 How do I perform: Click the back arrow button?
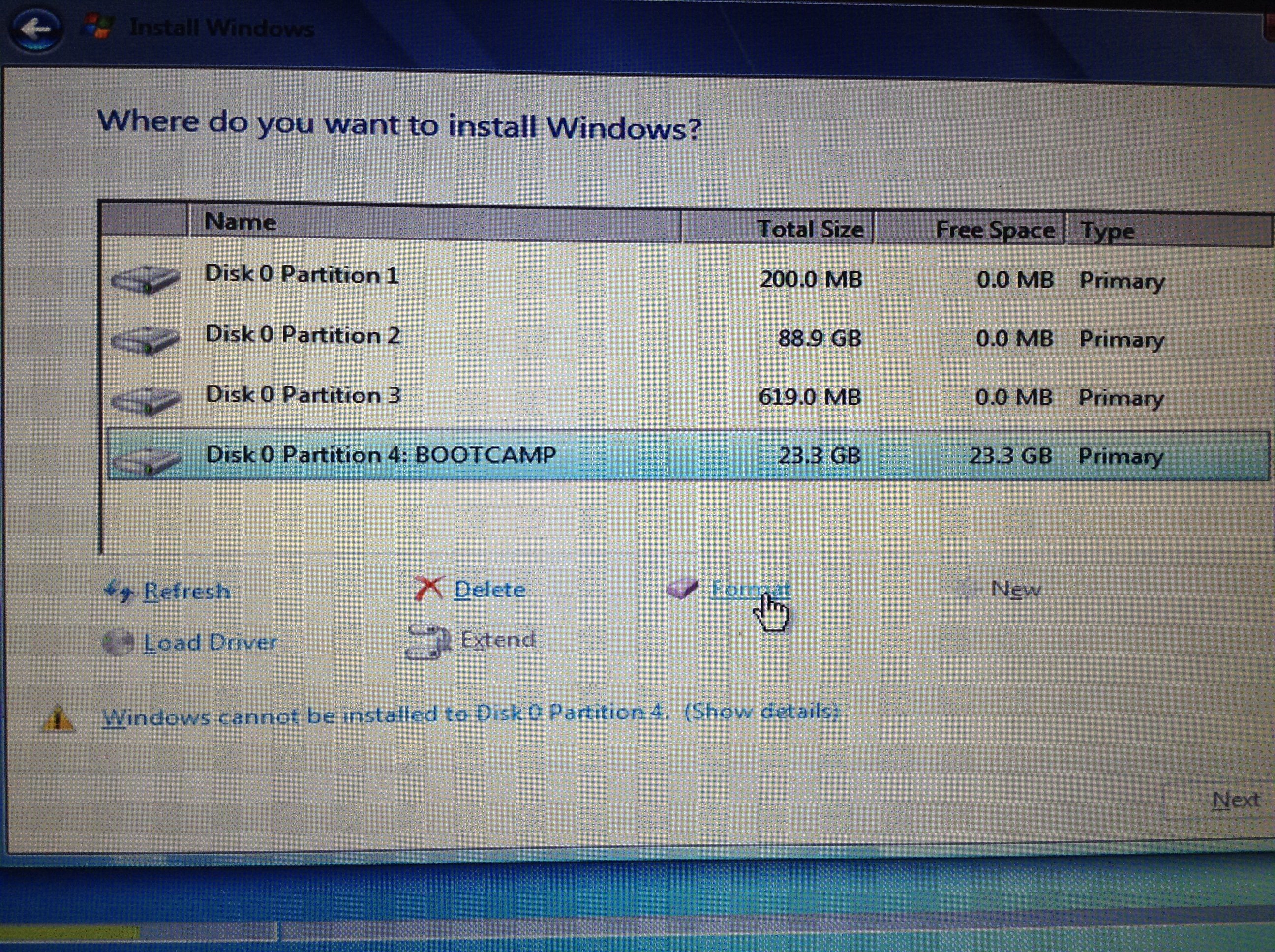click(36, 29)
